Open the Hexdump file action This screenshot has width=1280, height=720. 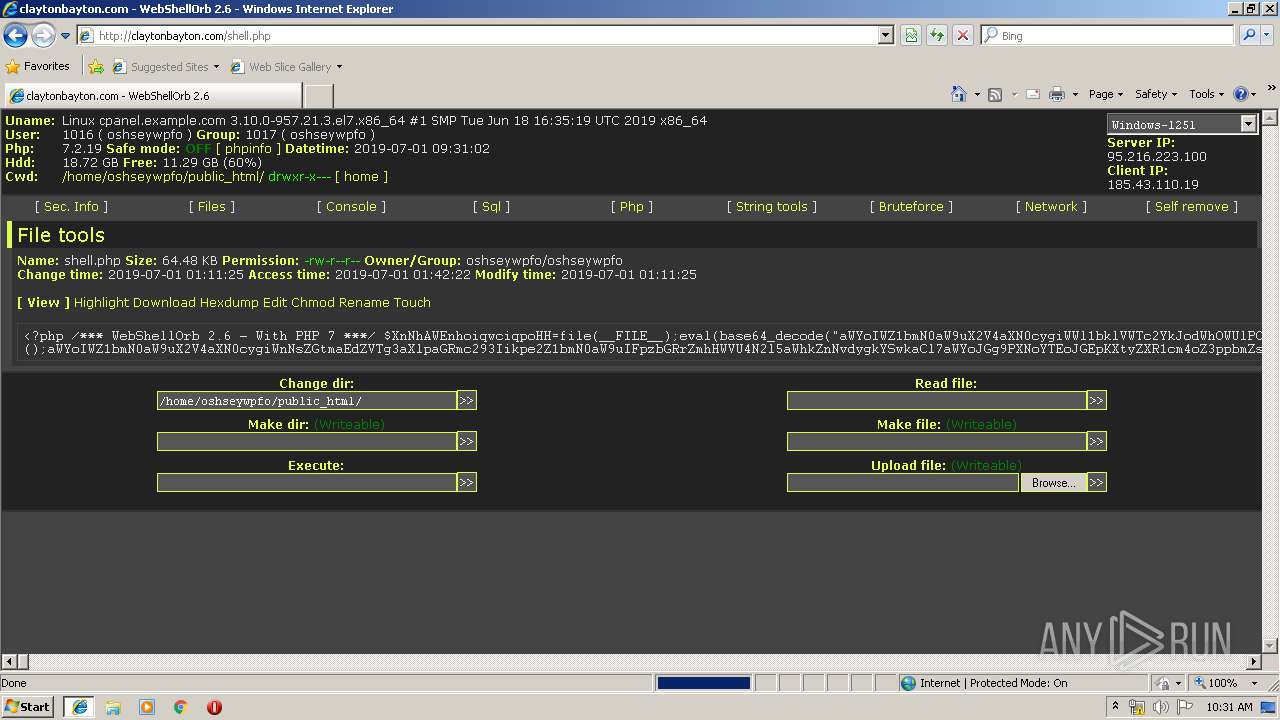[x=229, y=302]
